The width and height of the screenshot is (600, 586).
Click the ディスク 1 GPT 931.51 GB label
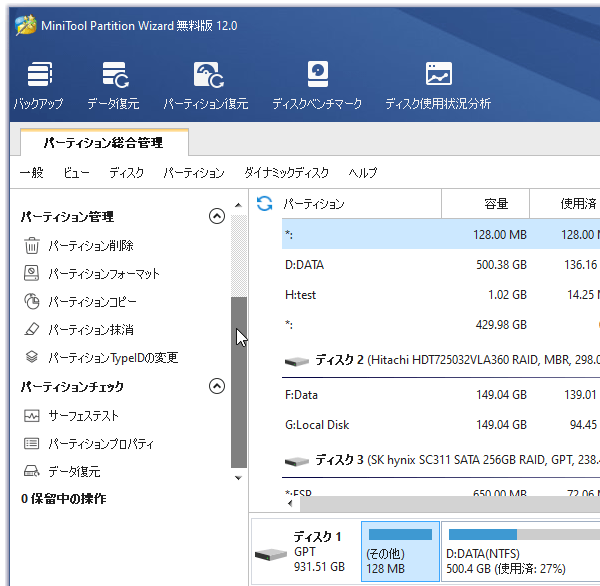point(319,551)
